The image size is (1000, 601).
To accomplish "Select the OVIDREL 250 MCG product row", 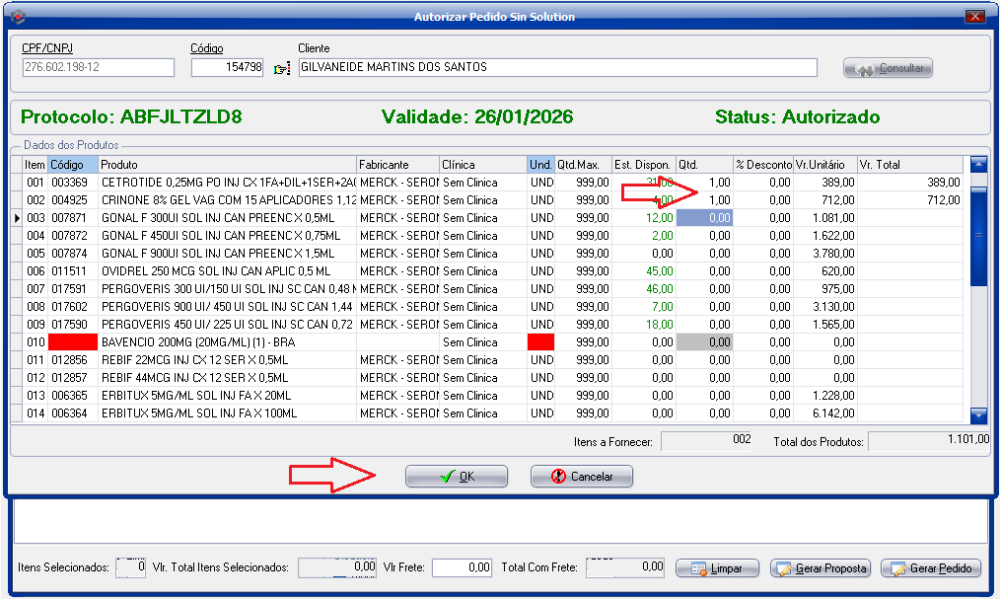I will [x=226, y=271].
